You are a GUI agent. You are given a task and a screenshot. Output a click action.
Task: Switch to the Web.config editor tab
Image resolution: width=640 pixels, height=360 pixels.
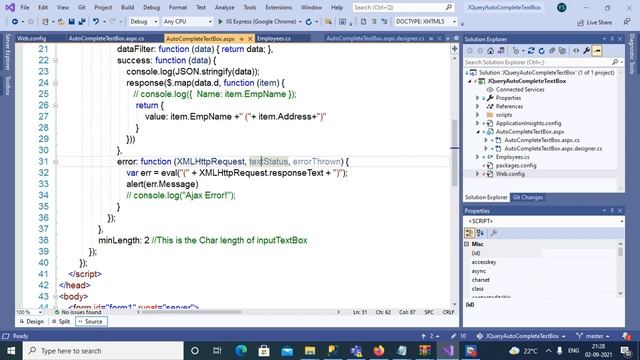(x=31, y=38)
